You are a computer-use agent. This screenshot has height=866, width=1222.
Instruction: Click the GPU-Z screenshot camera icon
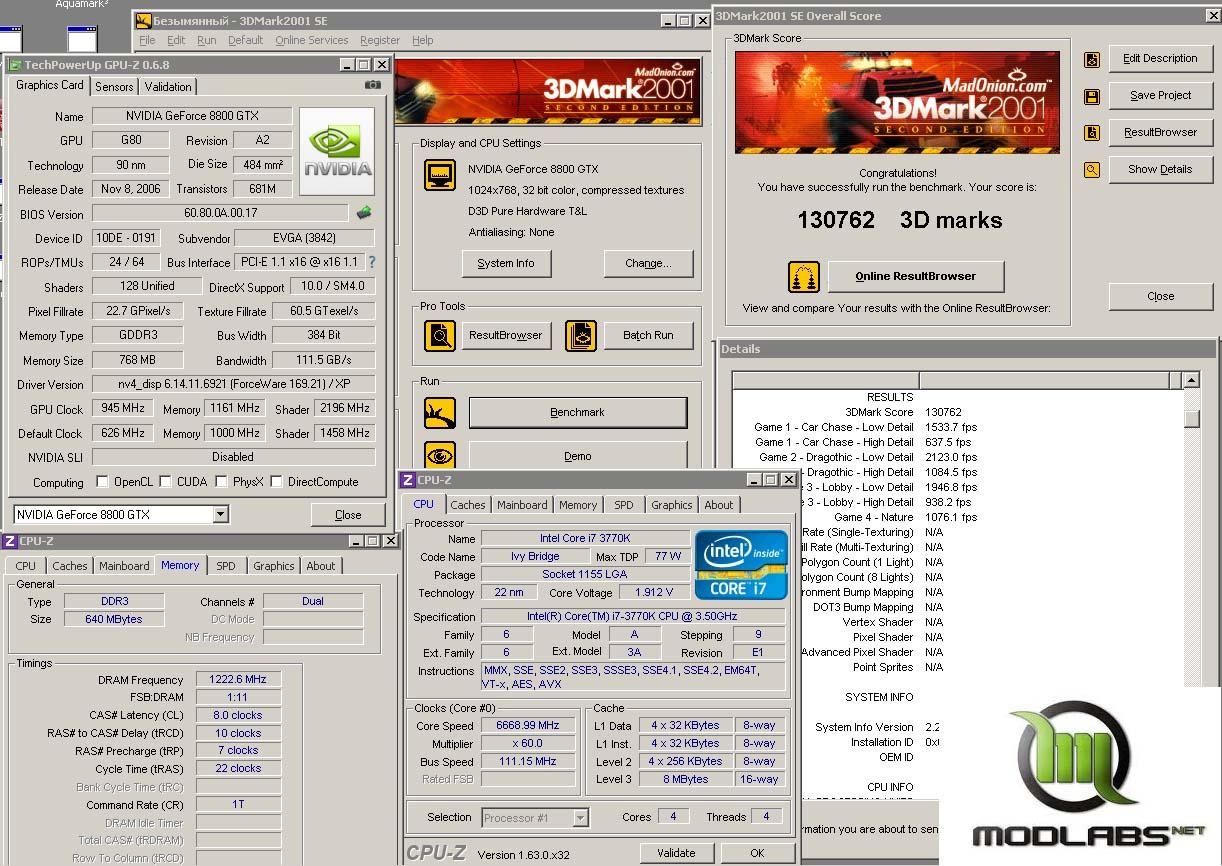(373, 86)
